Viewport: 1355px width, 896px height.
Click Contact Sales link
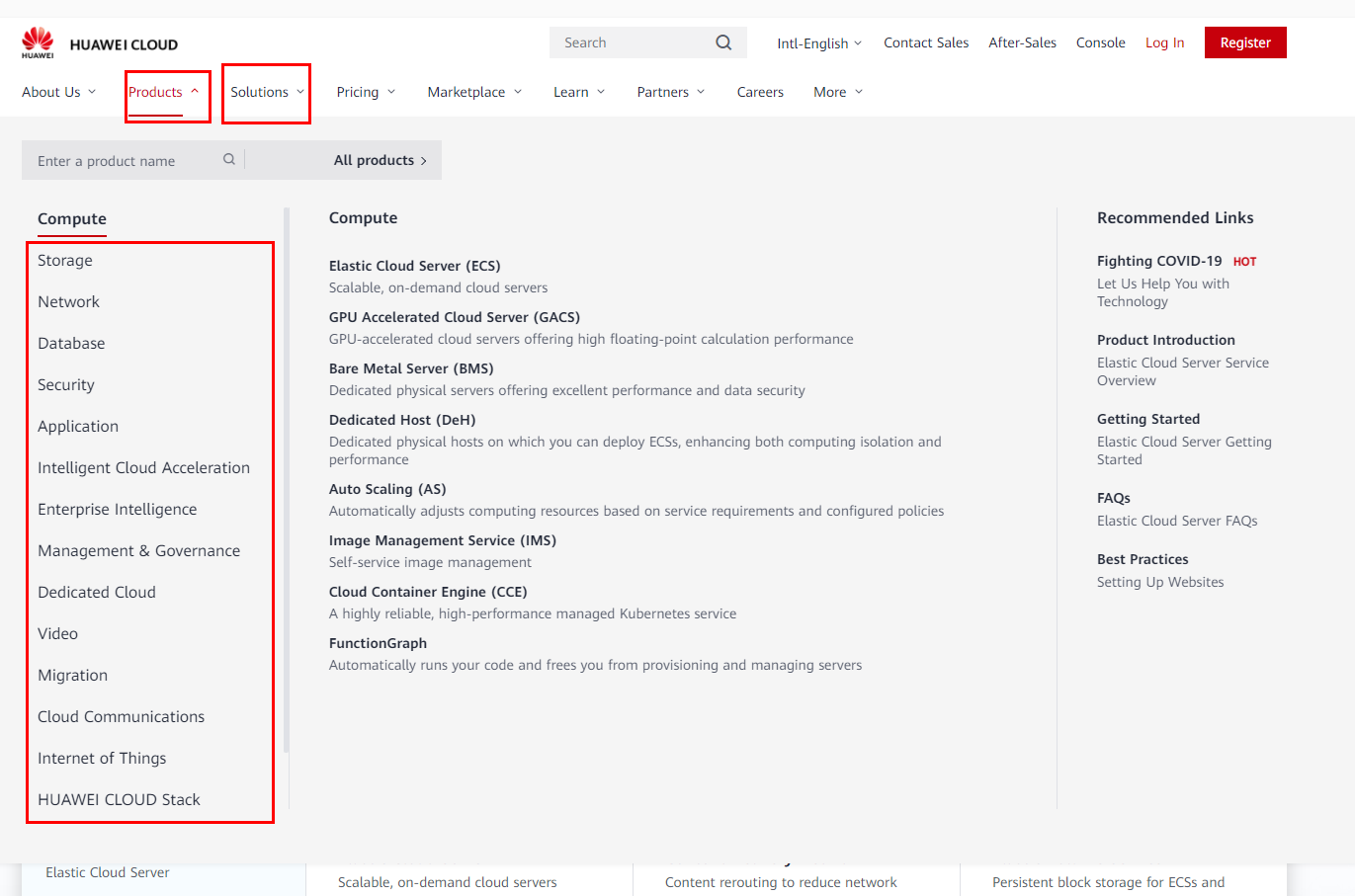pos(926,42)
